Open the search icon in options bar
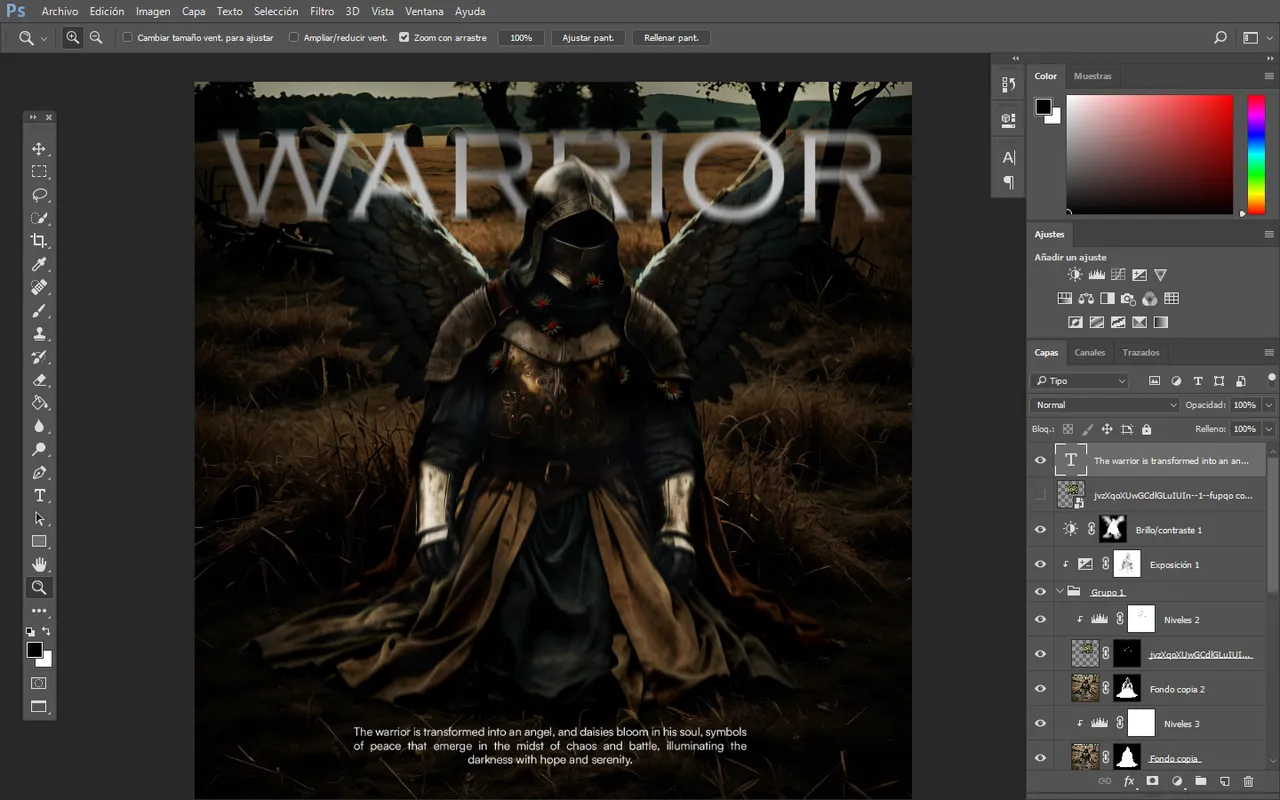Image resolution: width=1280 pixels, height=800 pixels. click(1220, 37)
